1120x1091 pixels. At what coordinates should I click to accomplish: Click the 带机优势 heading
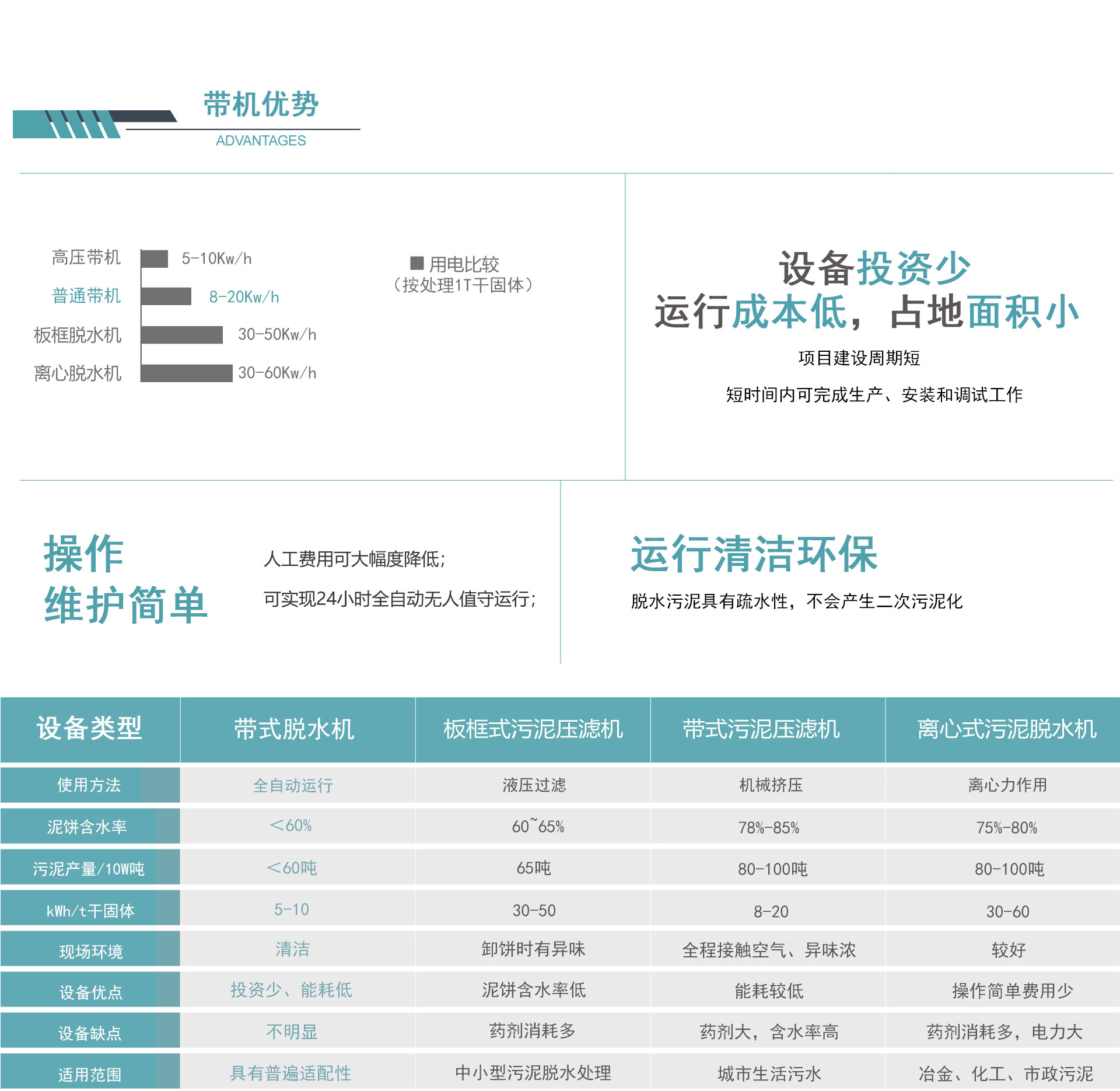[x=261, y=104]
